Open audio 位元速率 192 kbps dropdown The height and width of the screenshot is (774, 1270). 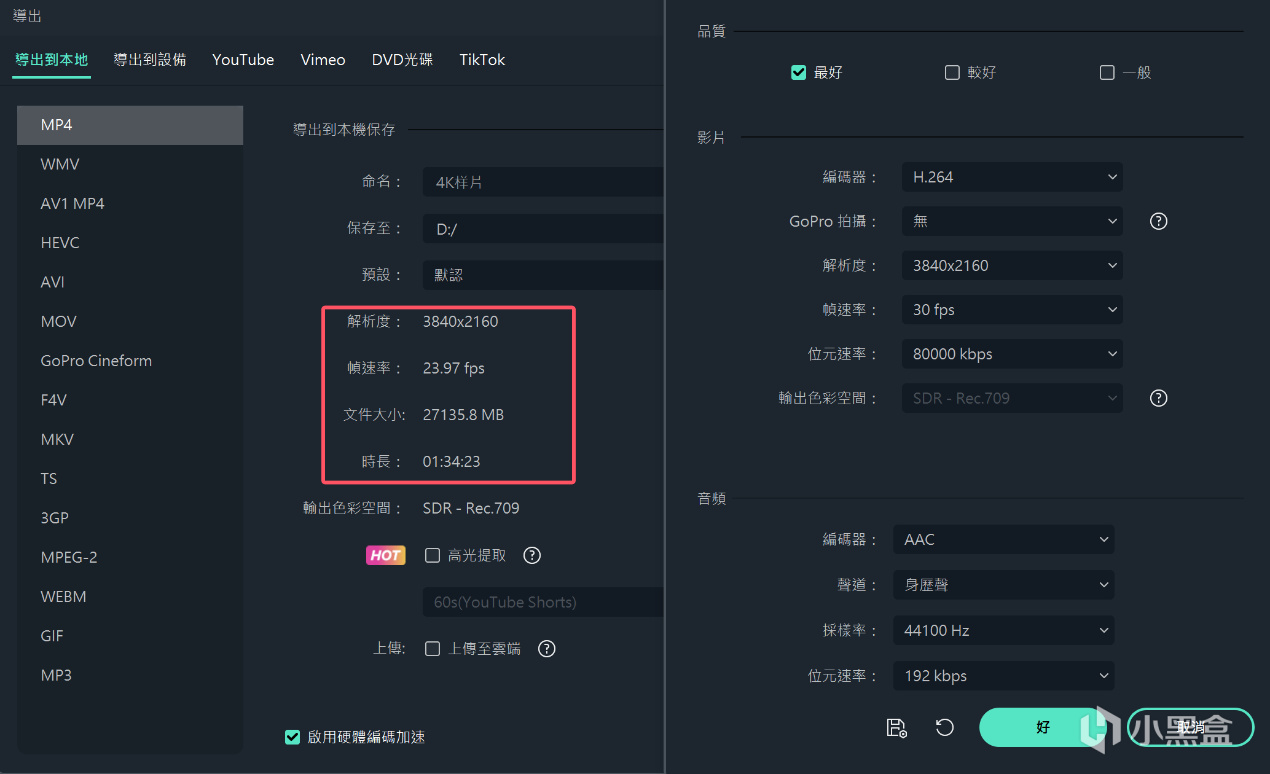tap(1004, 676)
